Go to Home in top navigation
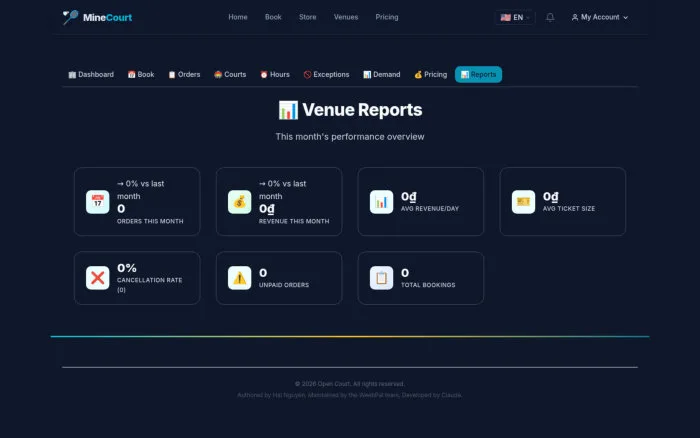The height and width of the screenshot is (438, 700). (x=238, y=17)
